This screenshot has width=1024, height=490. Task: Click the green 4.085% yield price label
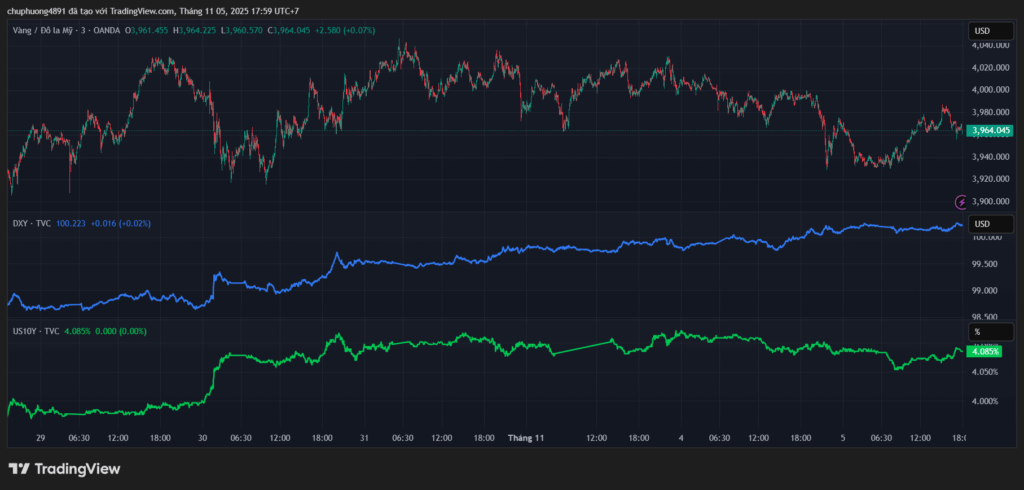[986, 352]
